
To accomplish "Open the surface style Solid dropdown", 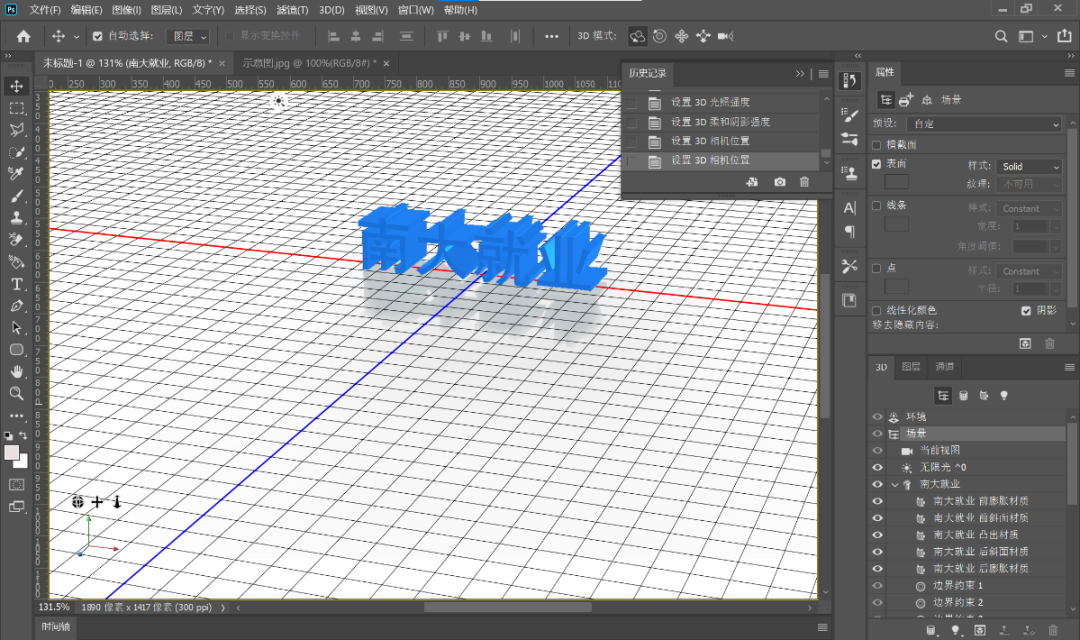I will click(1029, 166).
